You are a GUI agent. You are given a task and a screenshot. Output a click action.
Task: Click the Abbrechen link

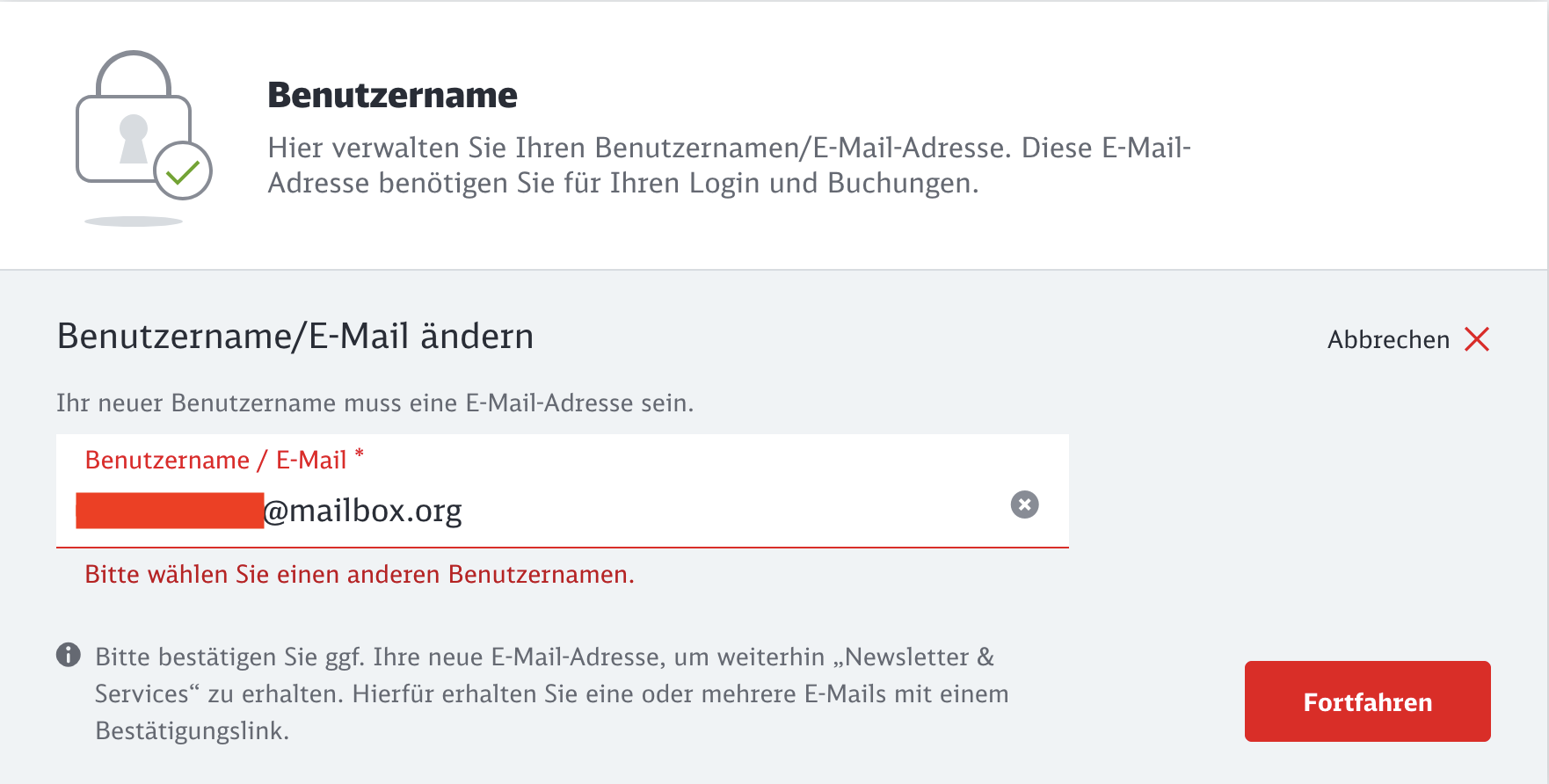pos(1388,339)
